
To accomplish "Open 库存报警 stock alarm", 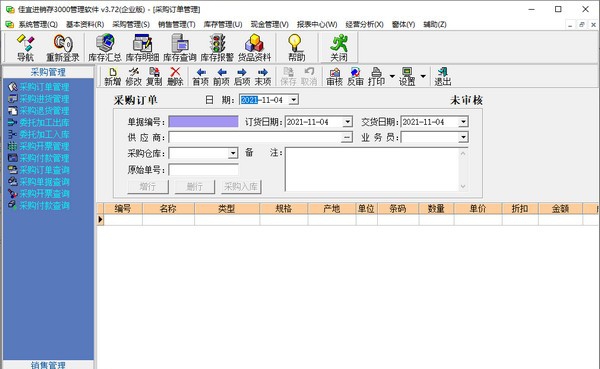I will pyautogui.click(x=217, y=47).
